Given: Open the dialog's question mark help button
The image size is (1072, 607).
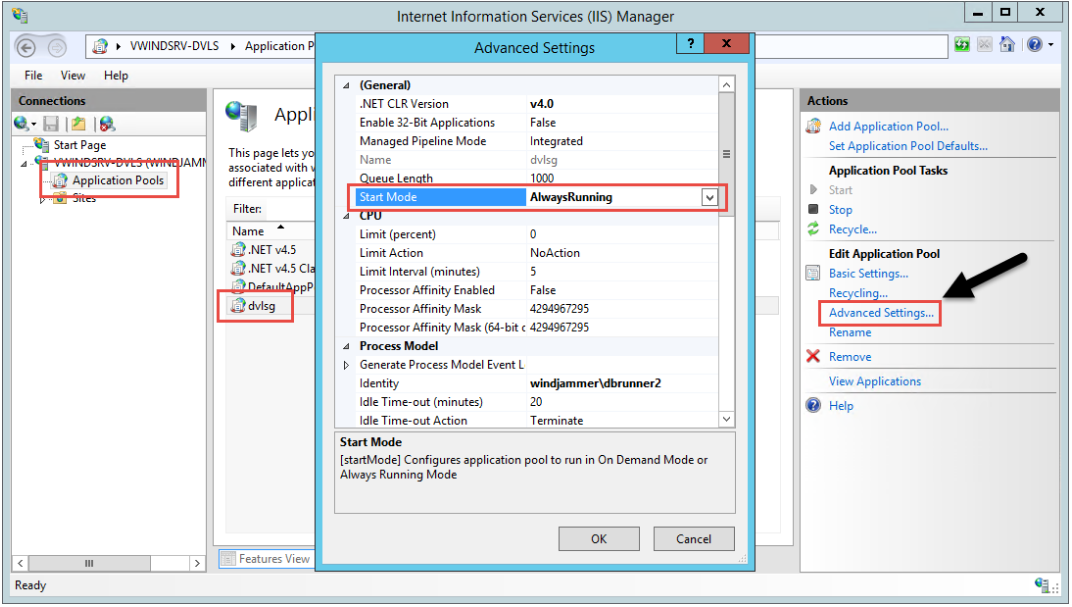Looking at the screenshot, I should pos(689,44).
